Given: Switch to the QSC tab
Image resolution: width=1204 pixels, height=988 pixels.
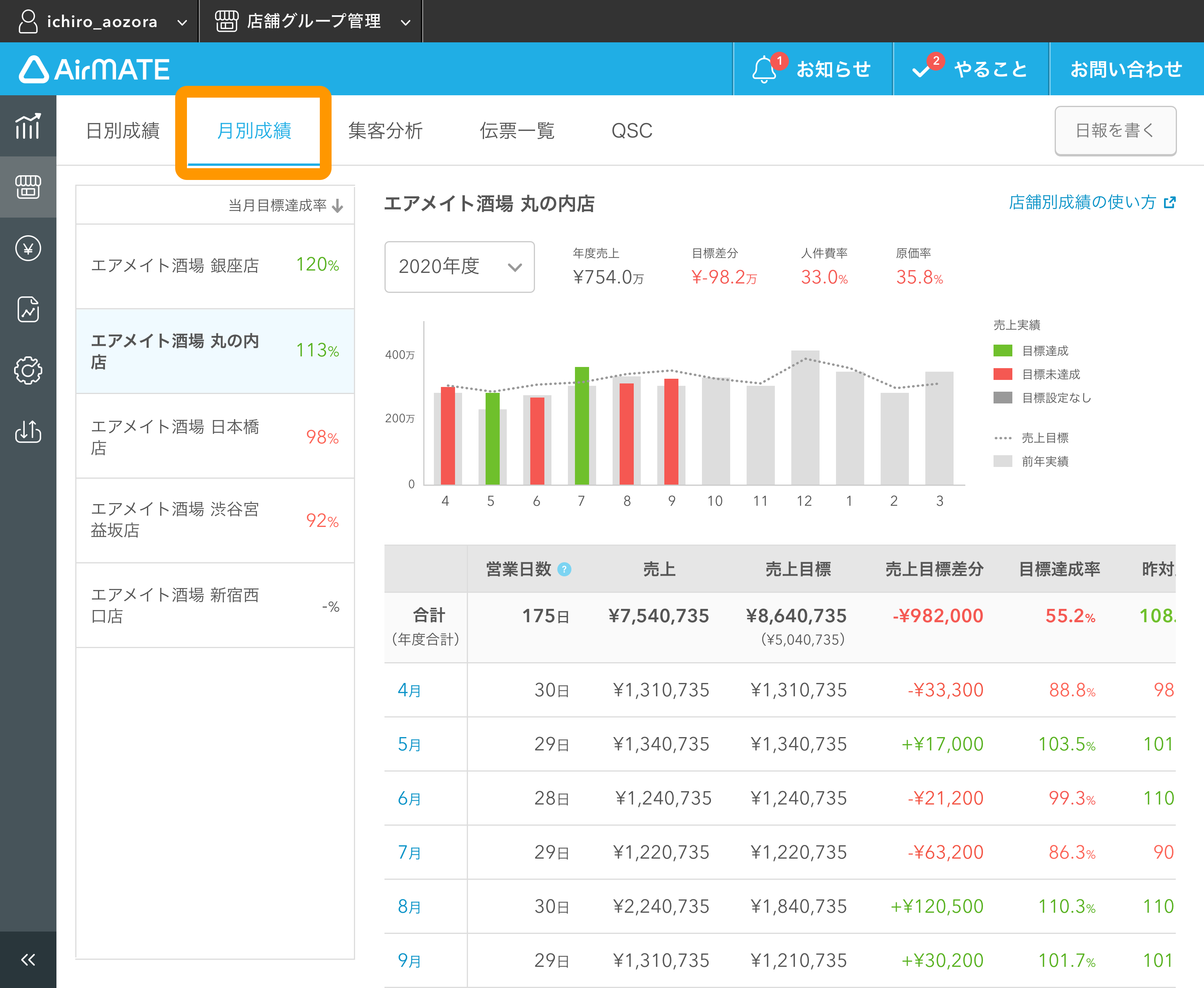Looking at the screenshot, I should pyautogui.click(x=631, y=130).
